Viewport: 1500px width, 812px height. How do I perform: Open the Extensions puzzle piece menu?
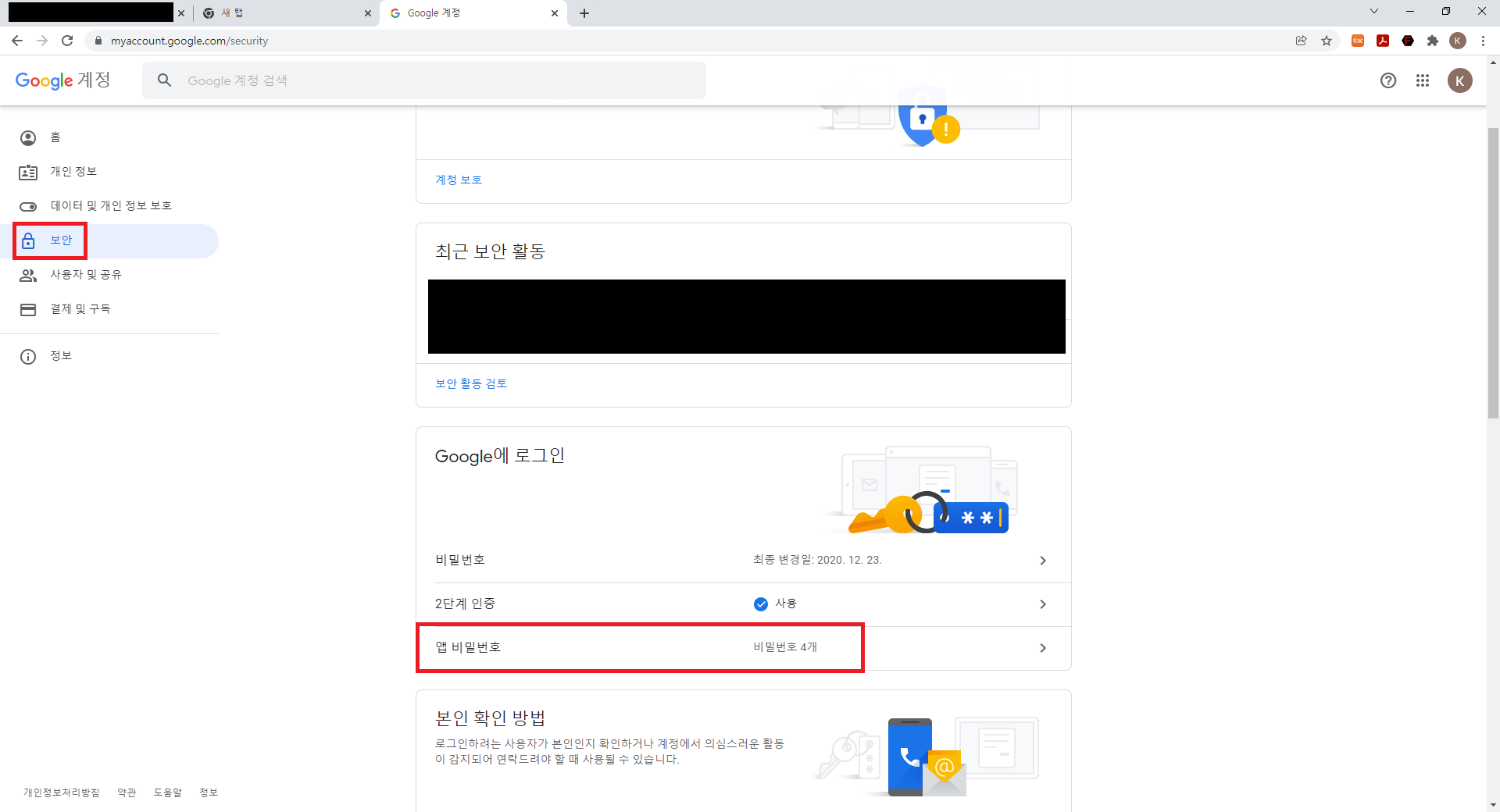pyautogui.click(x=1433, y=41)
